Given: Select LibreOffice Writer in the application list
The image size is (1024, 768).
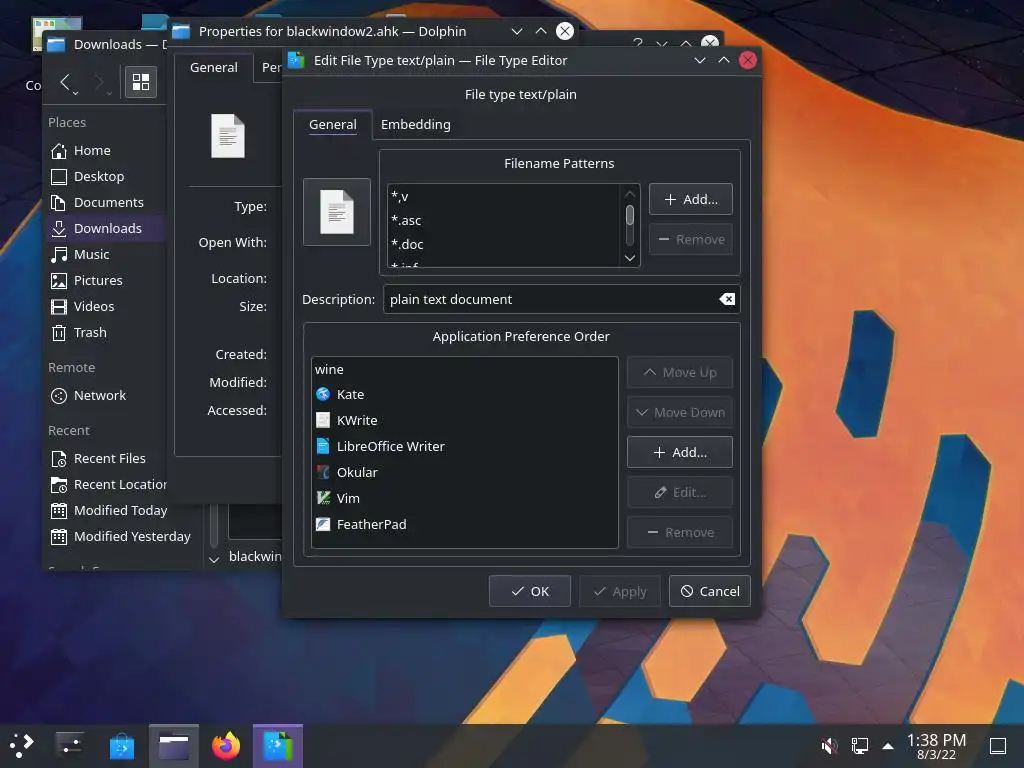Looking at the screenshot, I should 464,447.
